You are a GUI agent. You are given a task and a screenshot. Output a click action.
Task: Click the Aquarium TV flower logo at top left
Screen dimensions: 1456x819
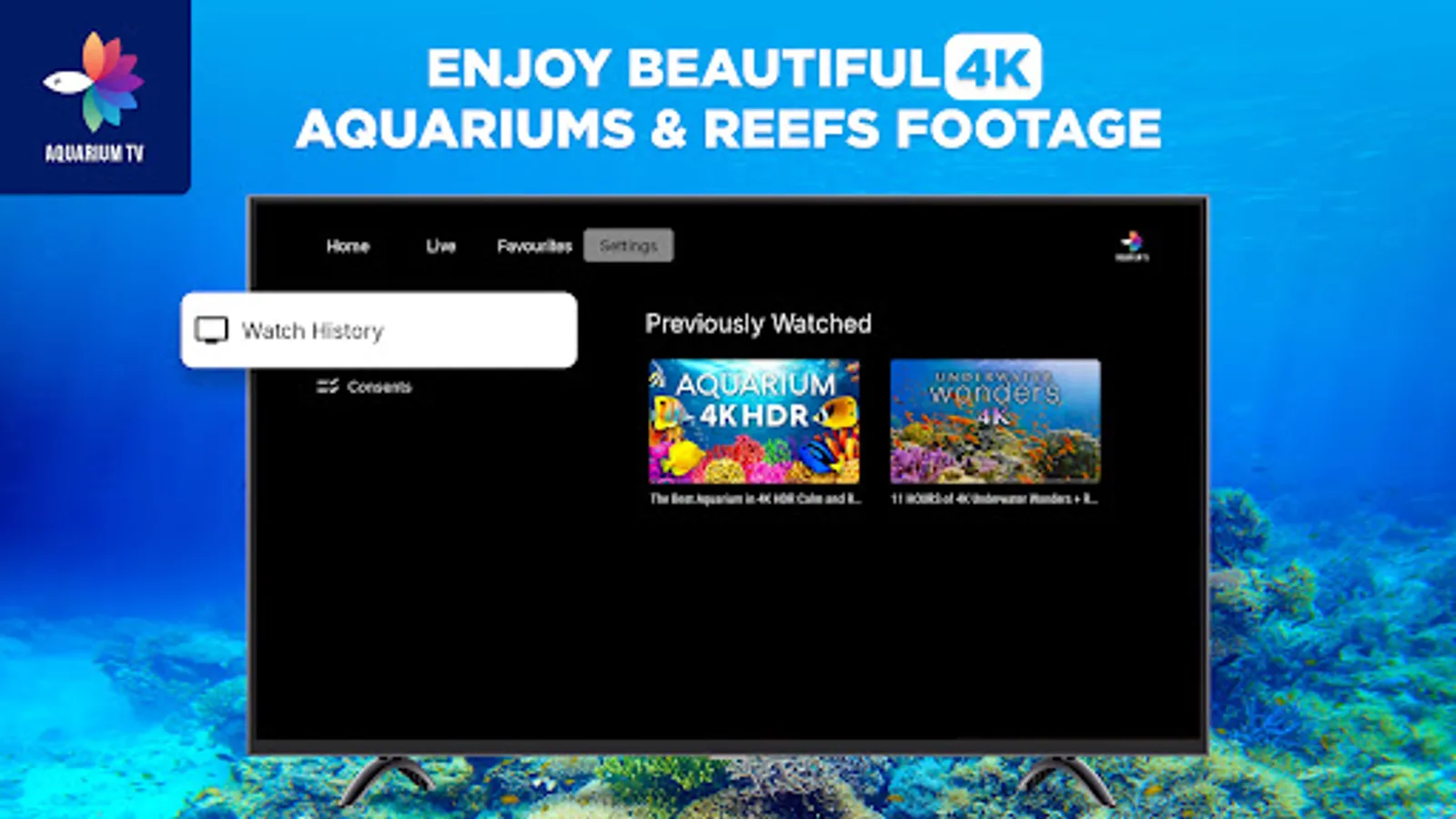click(x=95, y=82)
